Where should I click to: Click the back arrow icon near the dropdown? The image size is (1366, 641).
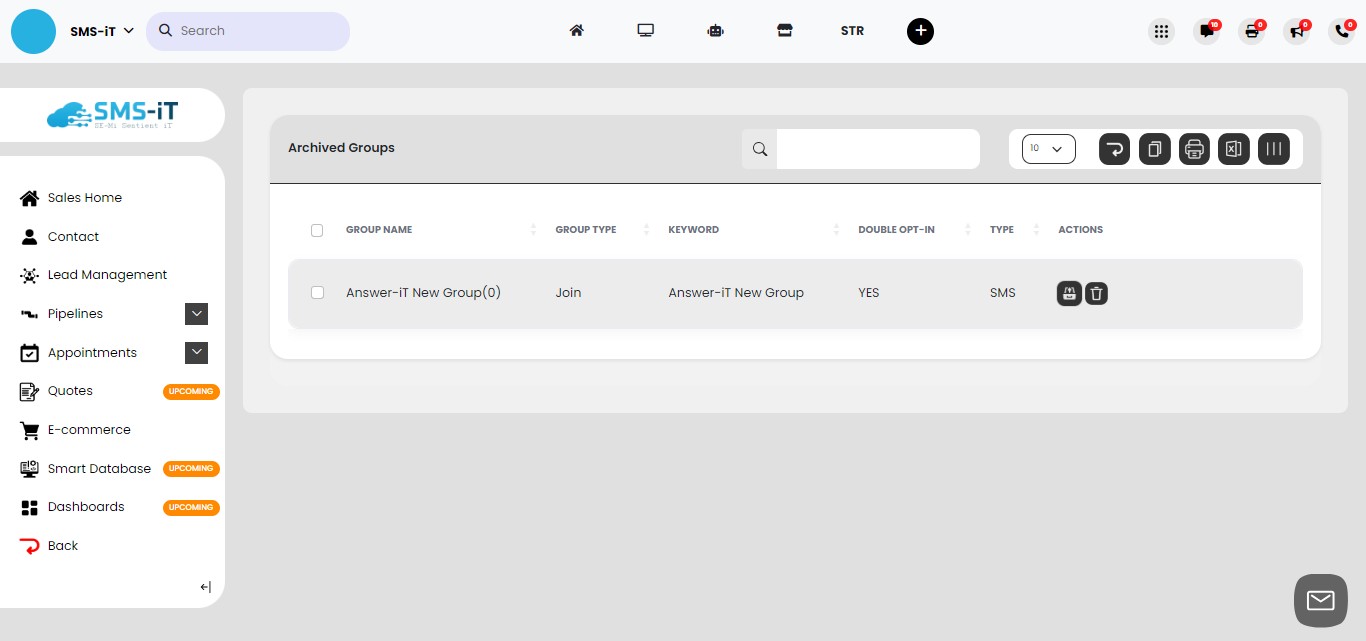[1114, 149]
